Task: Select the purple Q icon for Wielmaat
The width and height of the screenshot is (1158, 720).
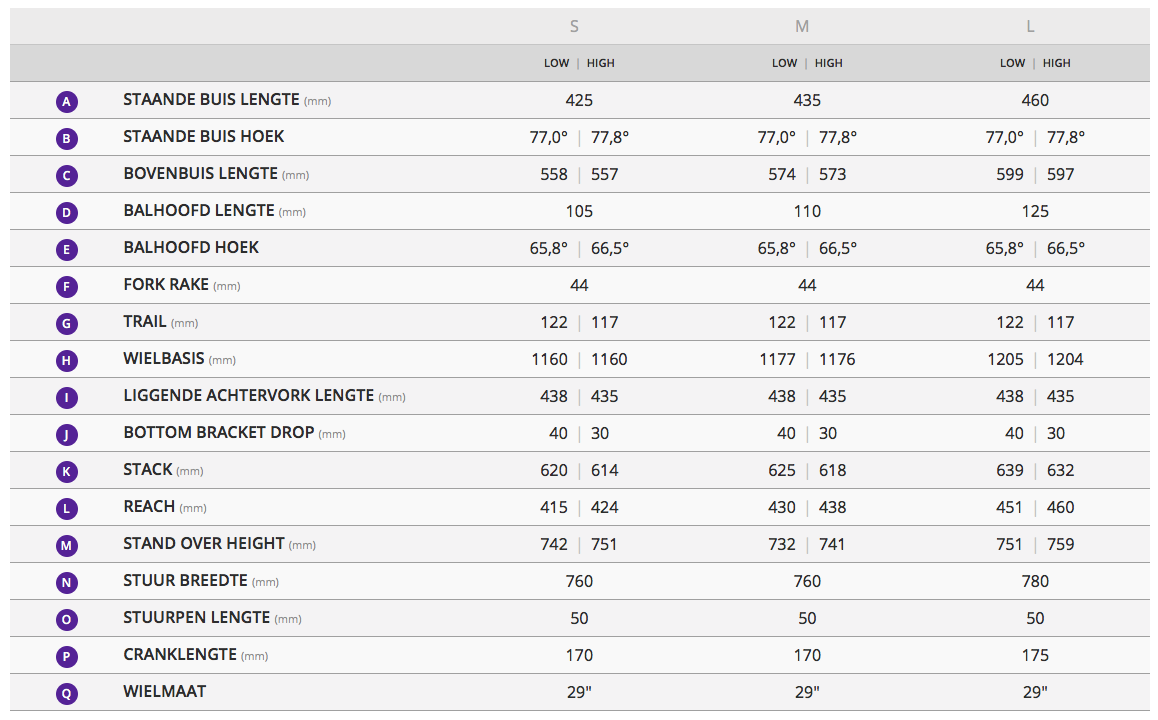Action: pos(67,694)
